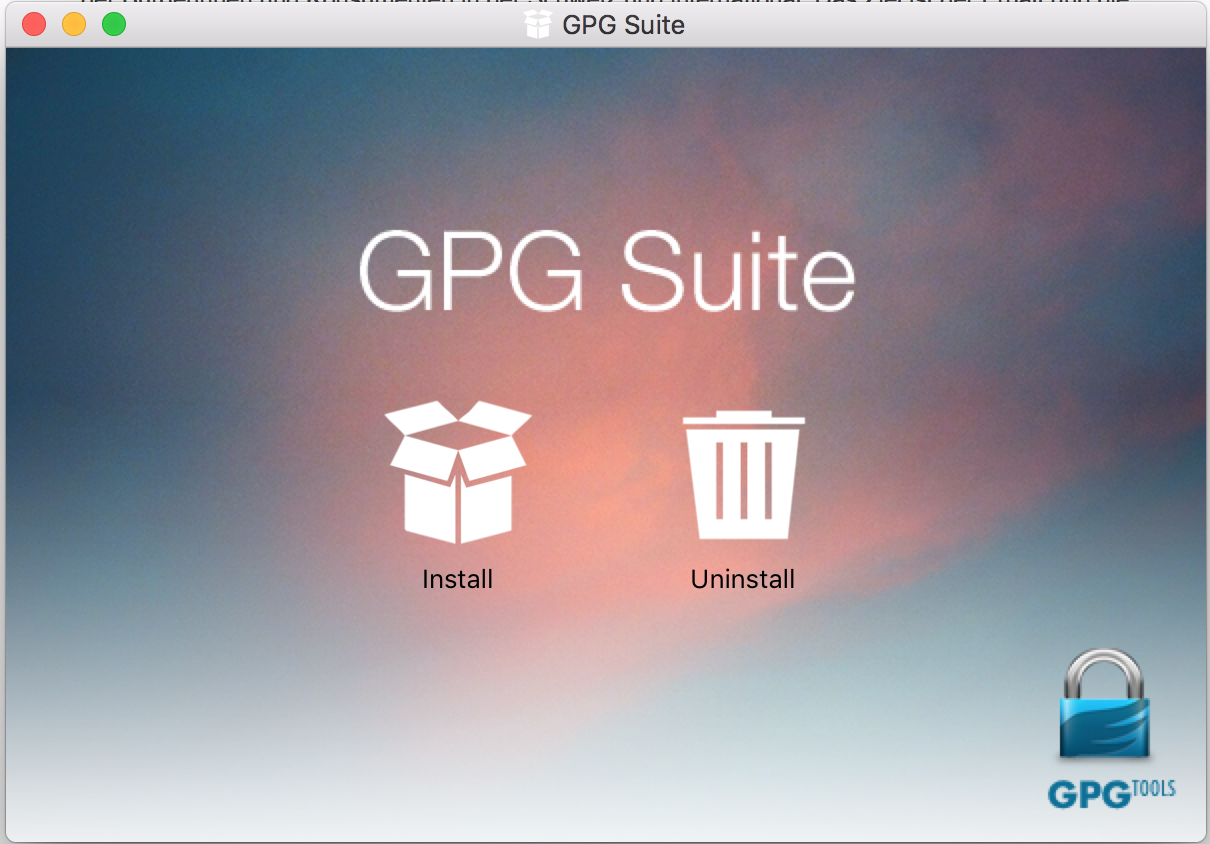Click the large GPG Suite heading
This screenshot has width=1210, height=844.
click(607, 272)
